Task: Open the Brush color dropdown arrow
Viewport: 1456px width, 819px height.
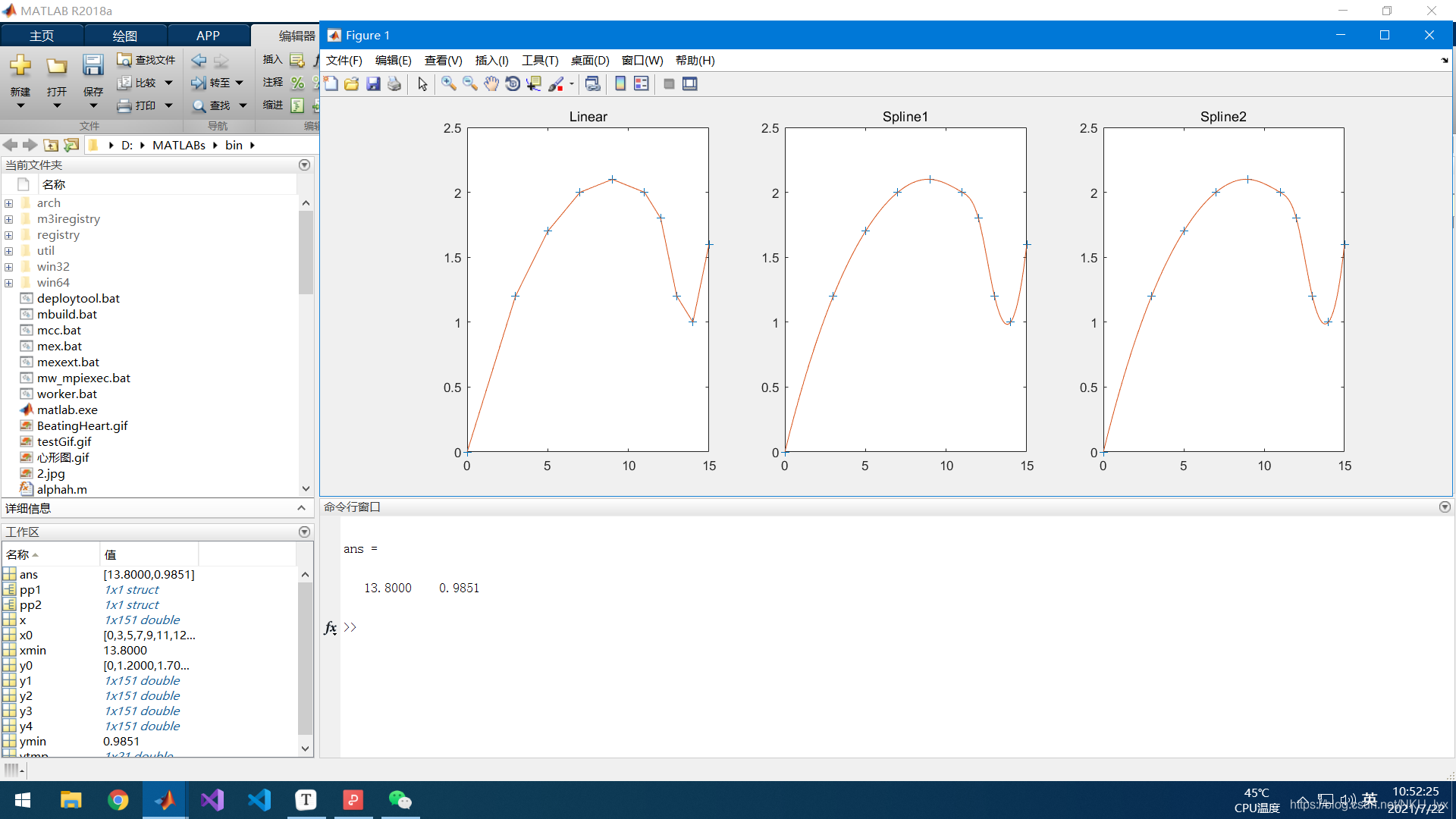Action: click(x=571, y=84)
